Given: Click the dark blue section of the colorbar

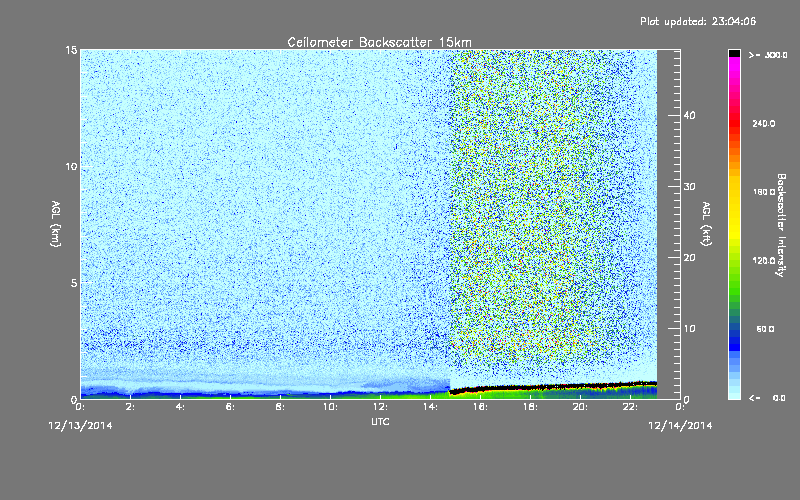Looking at the screenshot, I should click(734, 339).
